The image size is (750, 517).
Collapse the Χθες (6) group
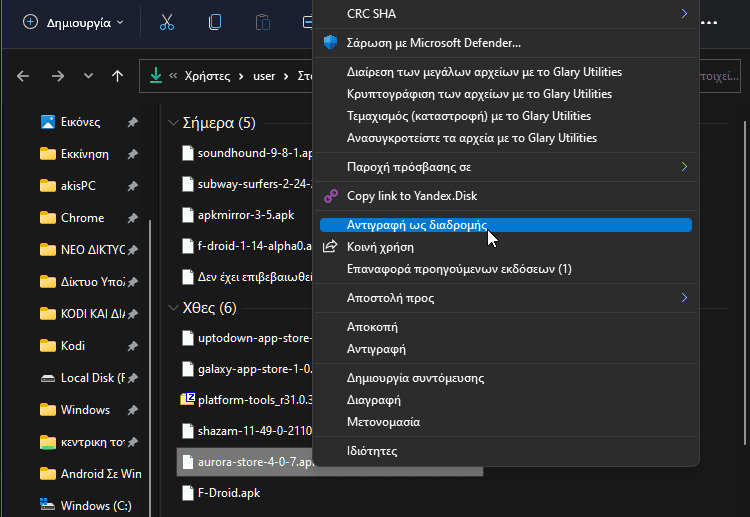[x=173, y=308]
